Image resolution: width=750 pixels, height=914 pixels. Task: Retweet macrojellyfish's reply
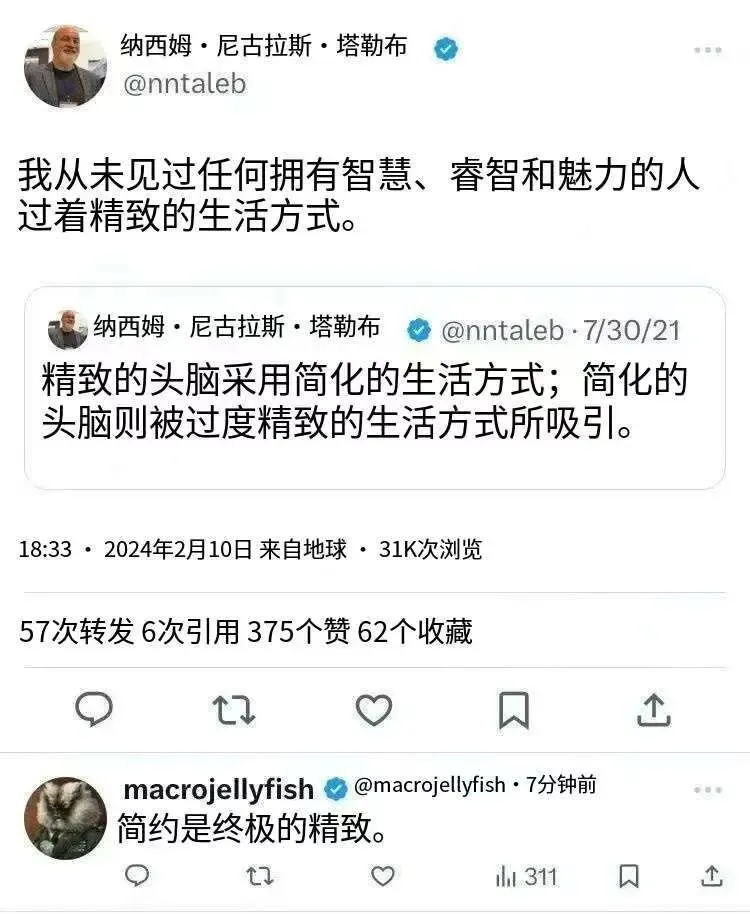(259, 876)
